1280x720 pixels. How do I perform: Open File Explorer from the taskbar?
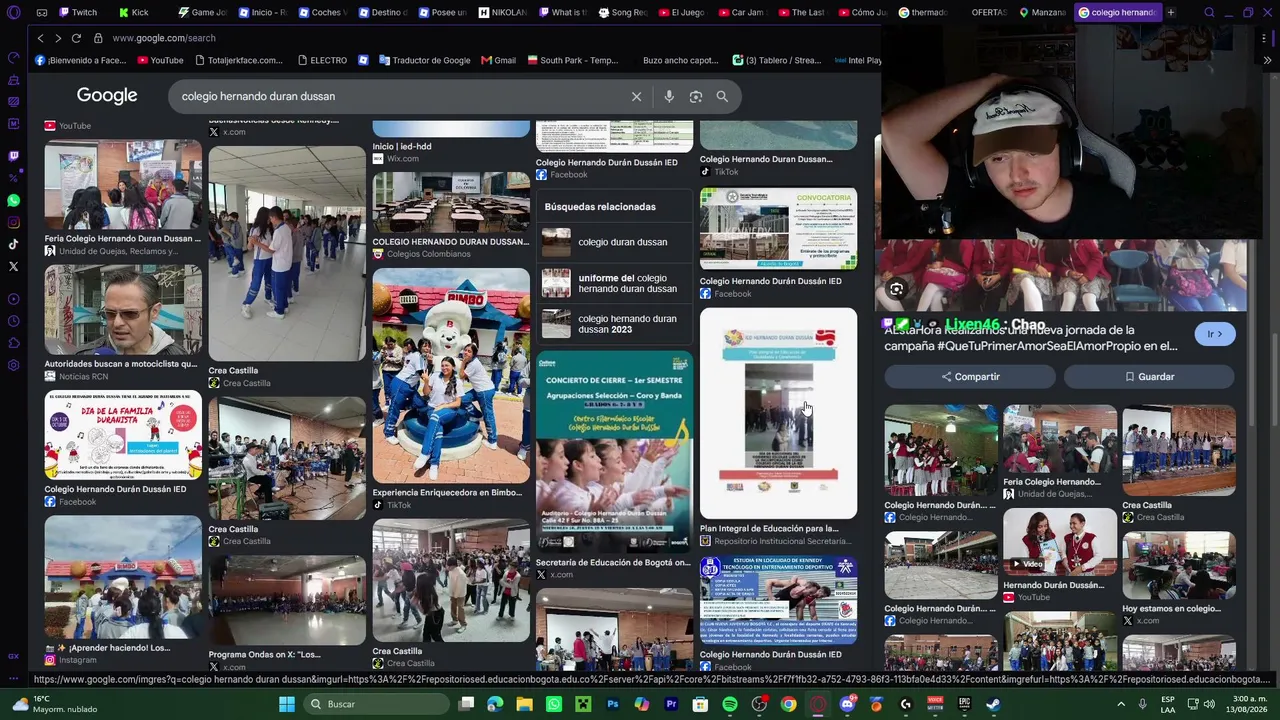pos(524,704)
